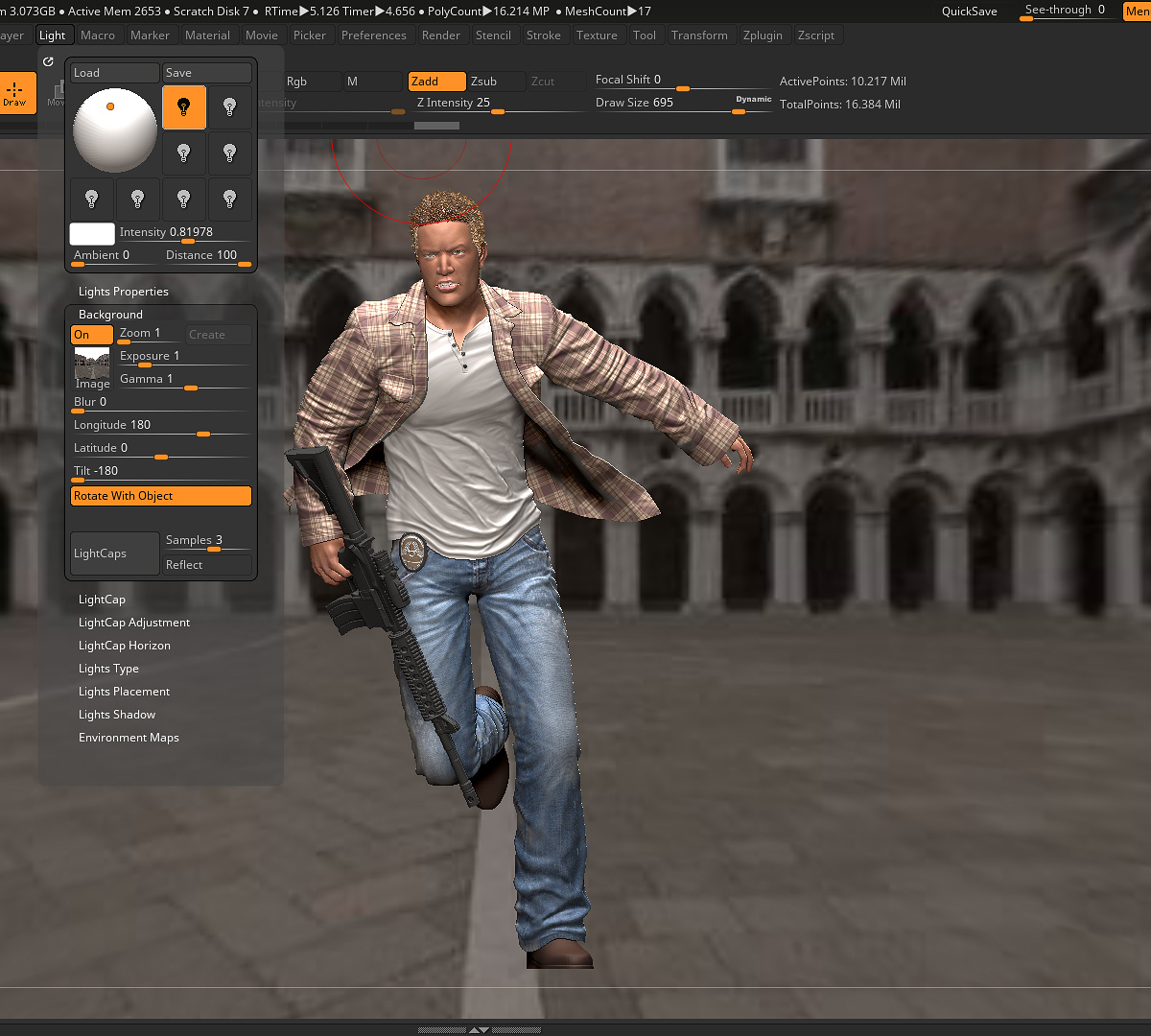Open the Texture menu
Screen dimensions: 1151x1036
[x=597, y=35]
